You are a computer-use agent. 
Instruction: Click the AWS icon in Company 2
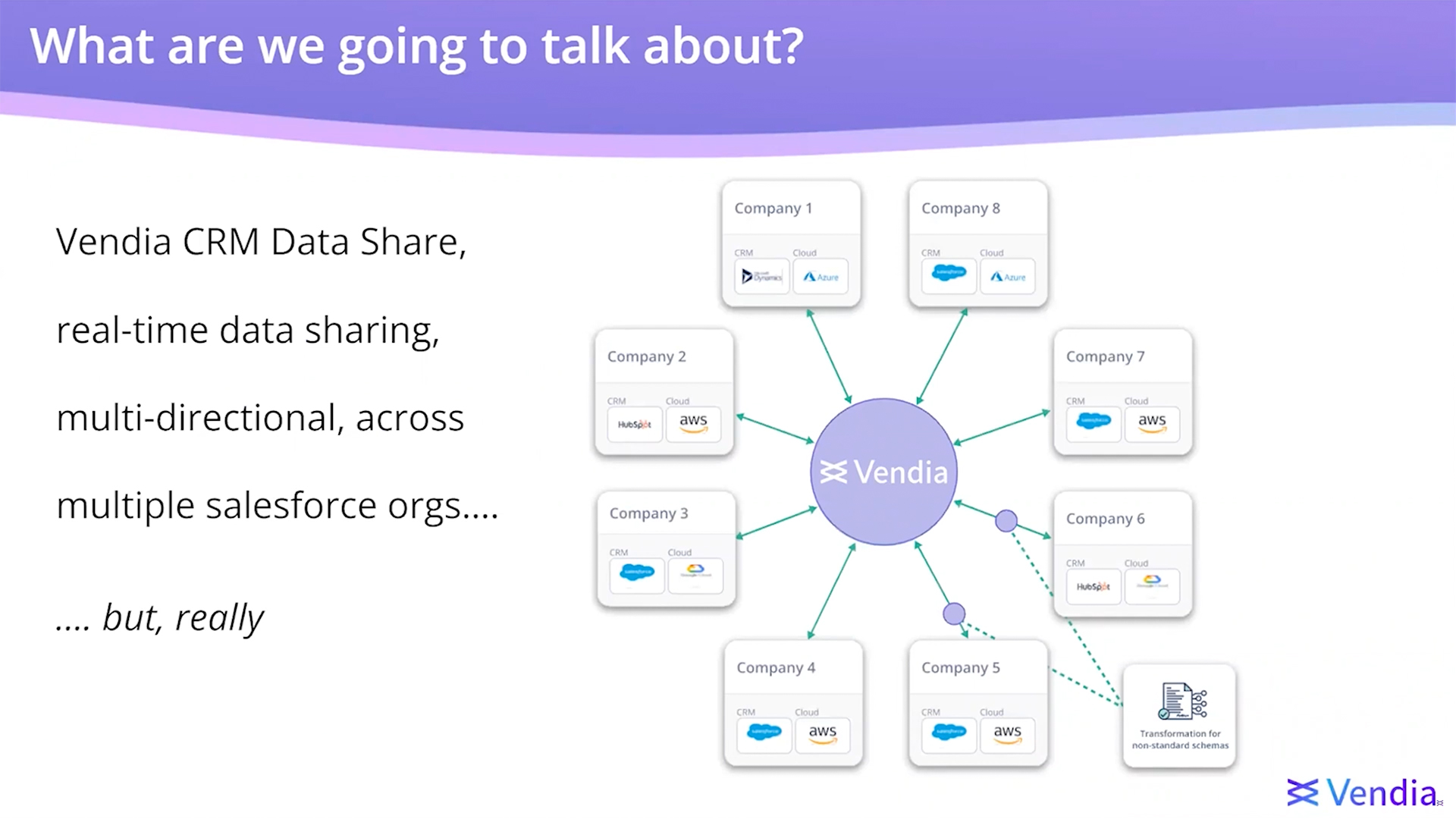(x=693, y=425)
